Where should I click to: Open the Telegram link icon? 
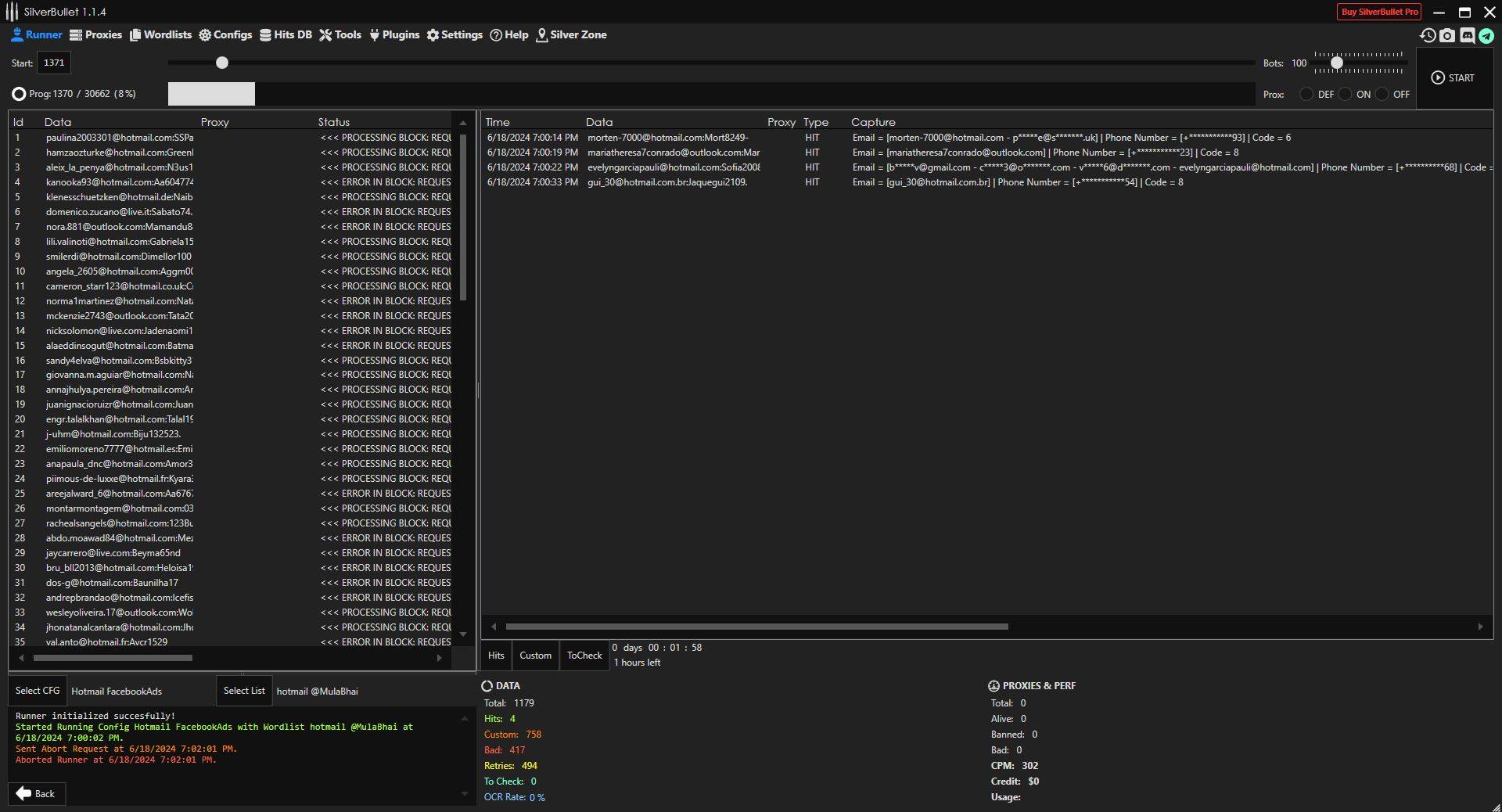point(1486,35)
